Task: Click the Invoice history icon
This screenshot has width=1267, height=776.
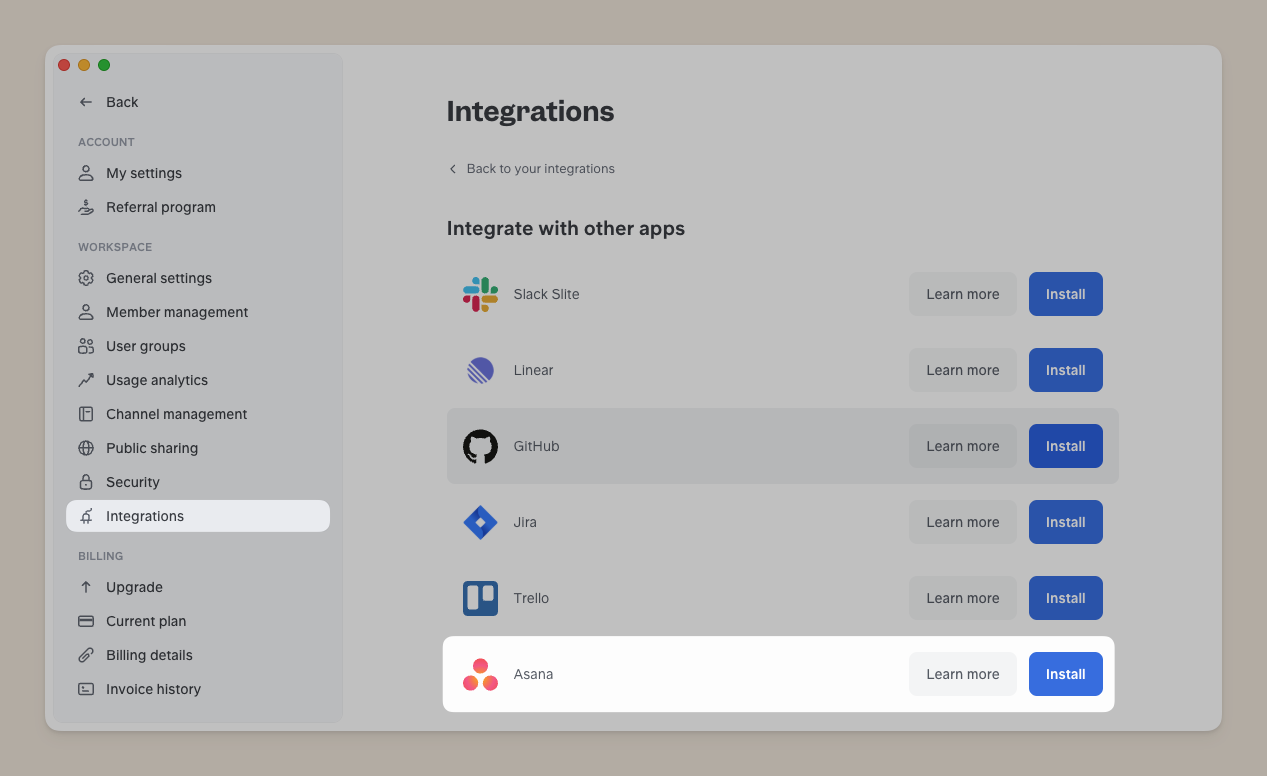Action: tap(86, 689)
